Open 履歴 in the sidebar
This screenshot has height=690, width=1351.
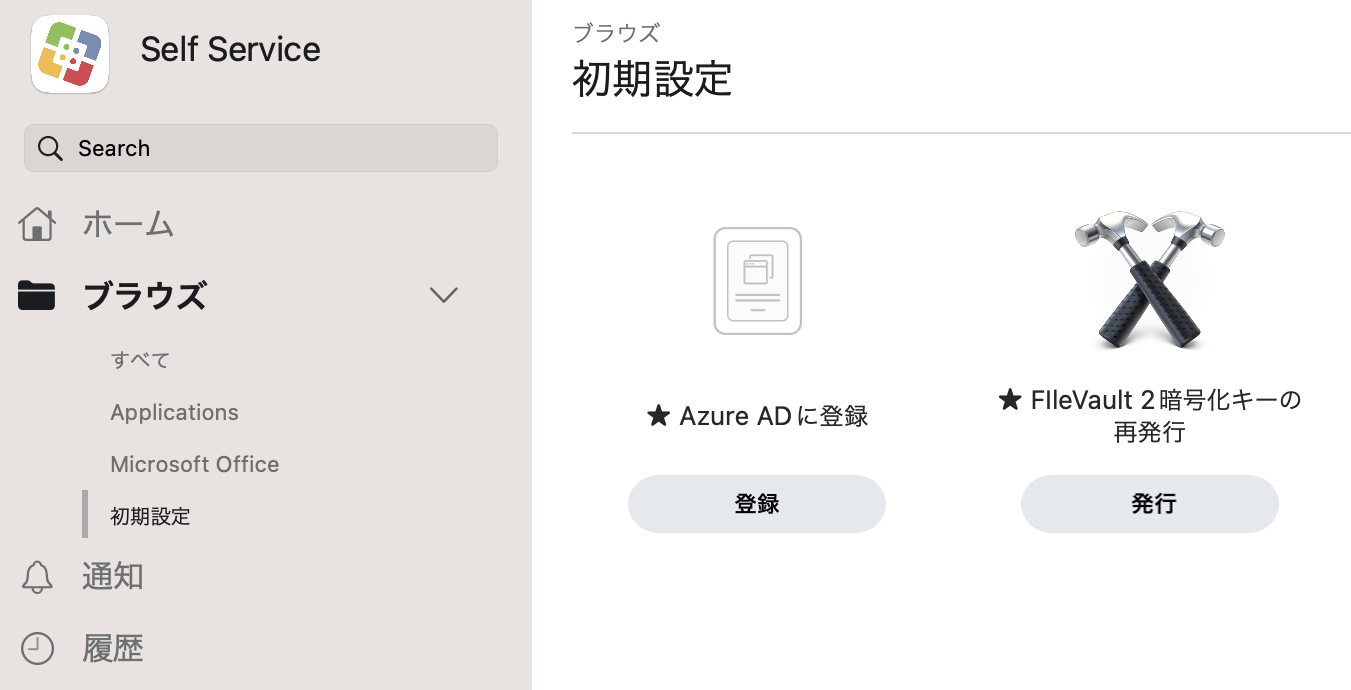pyautogui.click(x=113, y=649)
